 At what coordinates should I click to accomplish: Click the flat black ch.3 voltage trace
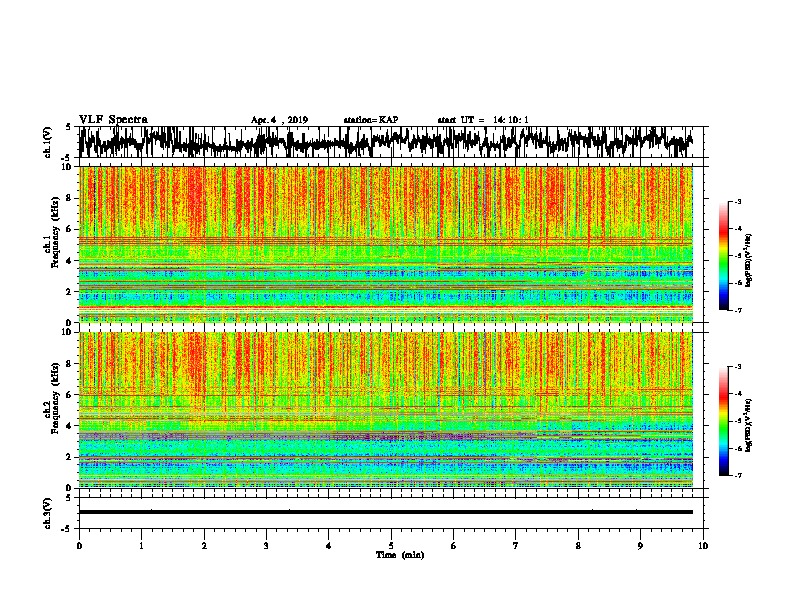point(385,512)
